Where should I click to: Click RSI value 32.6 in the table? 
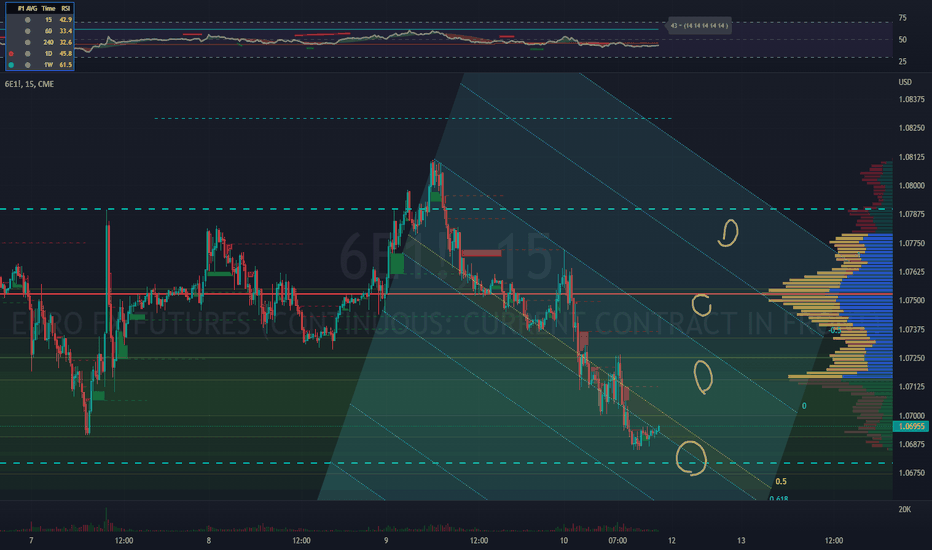click(x=65, y=42)
